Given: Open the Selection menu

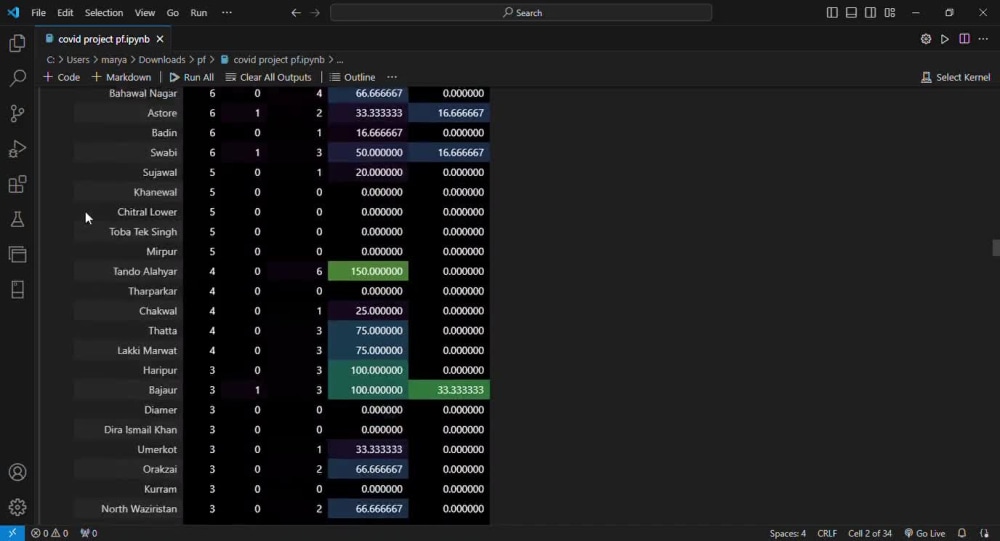Looking at the screenshot, I should (104, 13).
